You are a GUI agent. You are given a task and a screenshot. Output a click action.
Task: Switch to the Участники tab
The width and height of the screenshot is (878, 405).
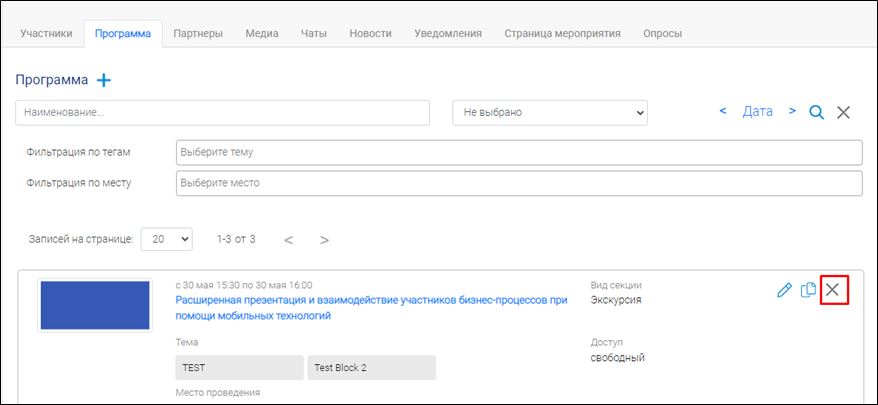pyautogui.click(x=46, y=33)
